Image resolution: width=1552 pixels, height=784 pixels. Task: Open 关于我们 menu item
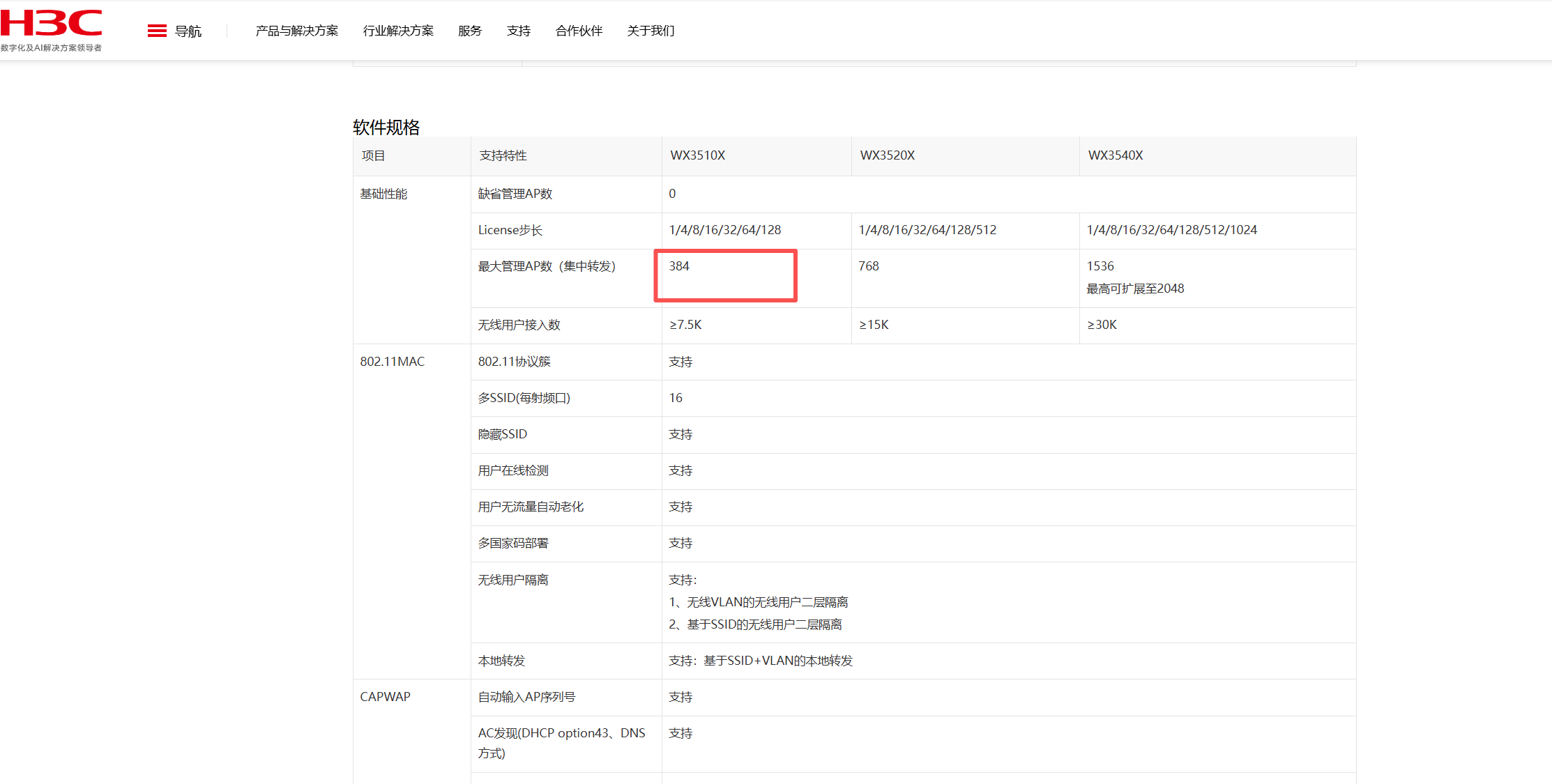coord(651,31)
